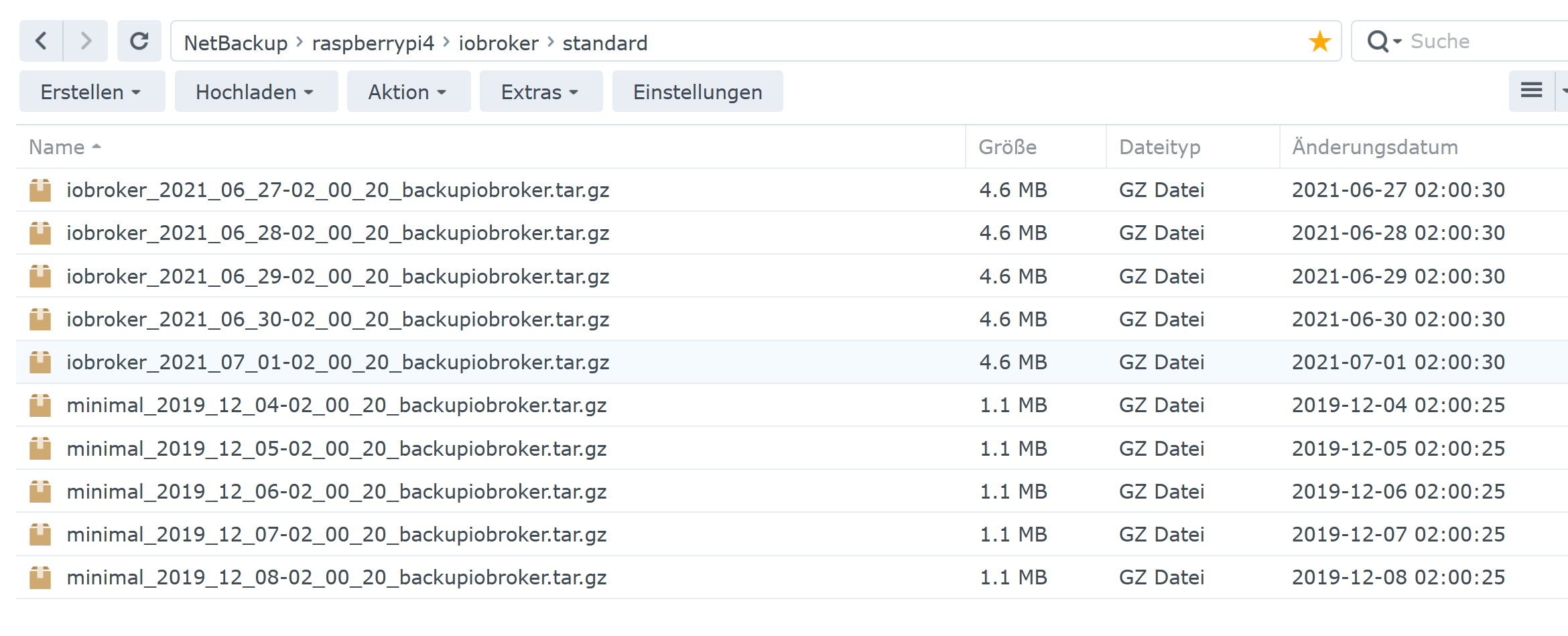Click the forward navigation arrow icon
Screen dimensions: 1568x636
coord(85,41)
